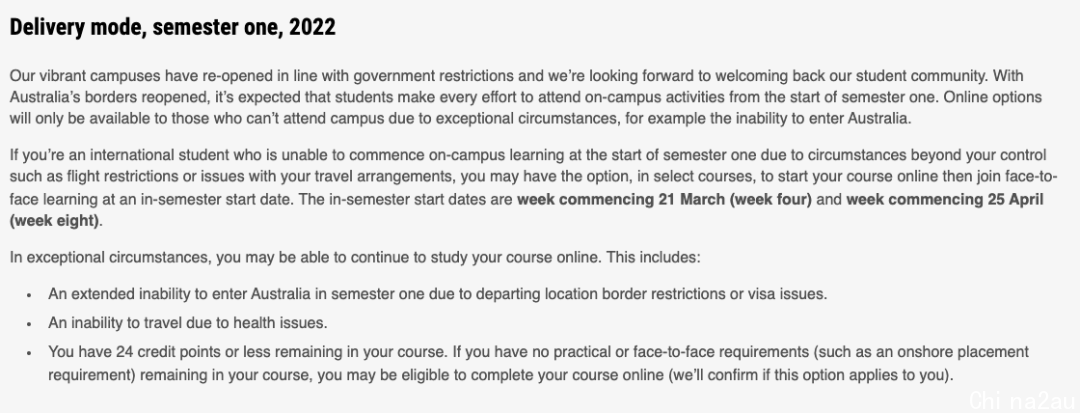Click the phrase 'such as an onshore placement'
The height and width of the screenshot is (413, 1080).
(x=923, y=352)
